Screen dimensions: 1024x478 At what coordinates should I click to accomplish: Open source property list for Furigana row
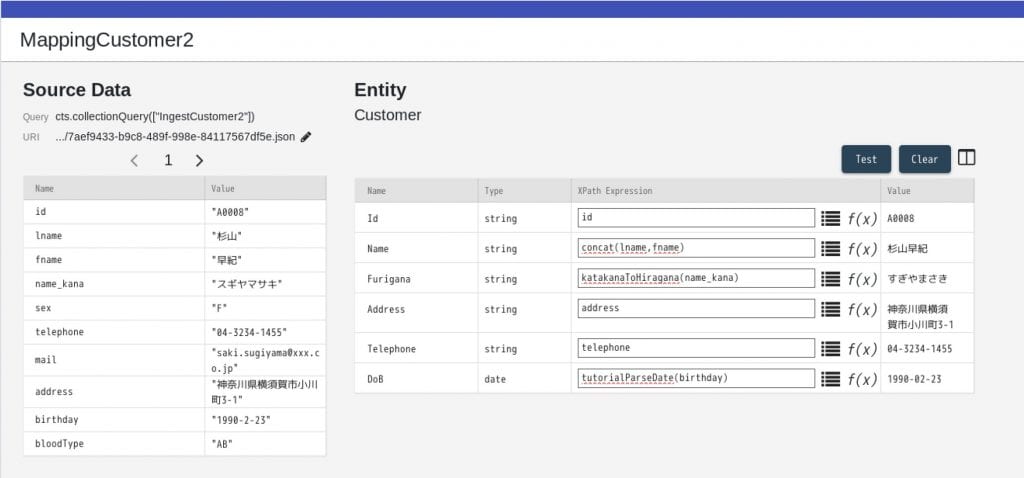pos(830,279)
